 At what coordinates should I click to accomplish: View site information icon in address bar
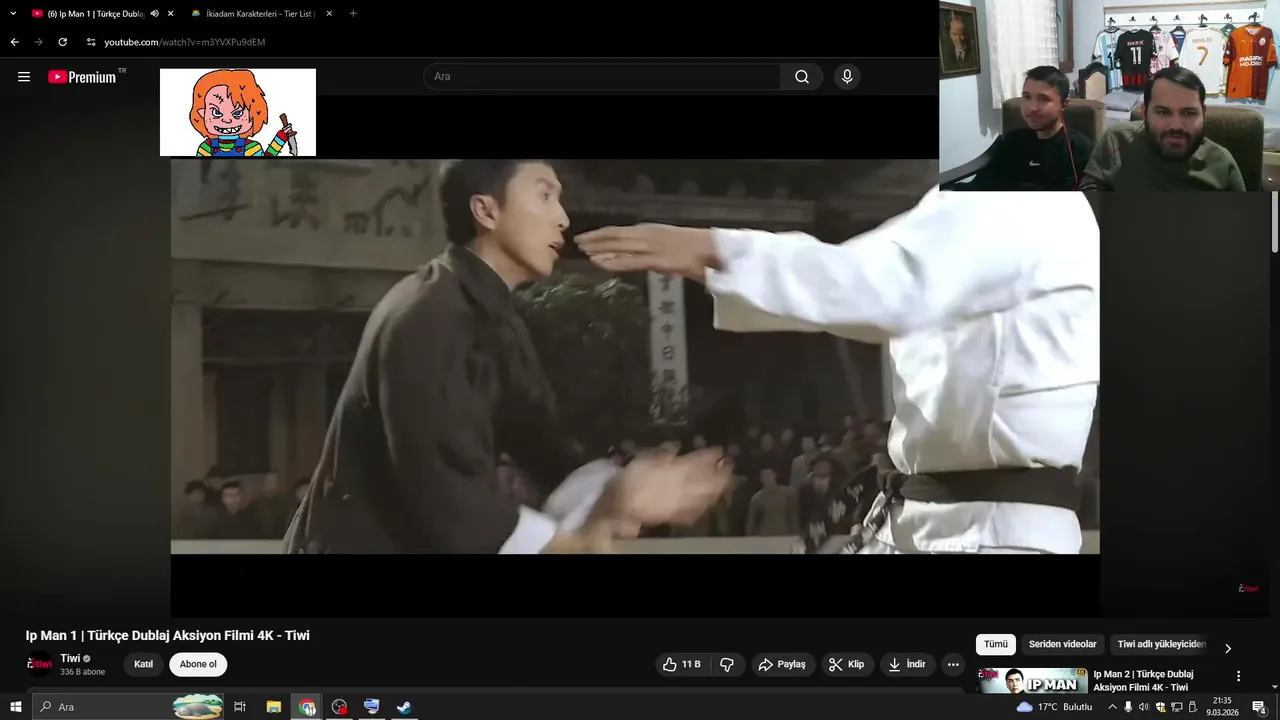click(x=91, y=42)
